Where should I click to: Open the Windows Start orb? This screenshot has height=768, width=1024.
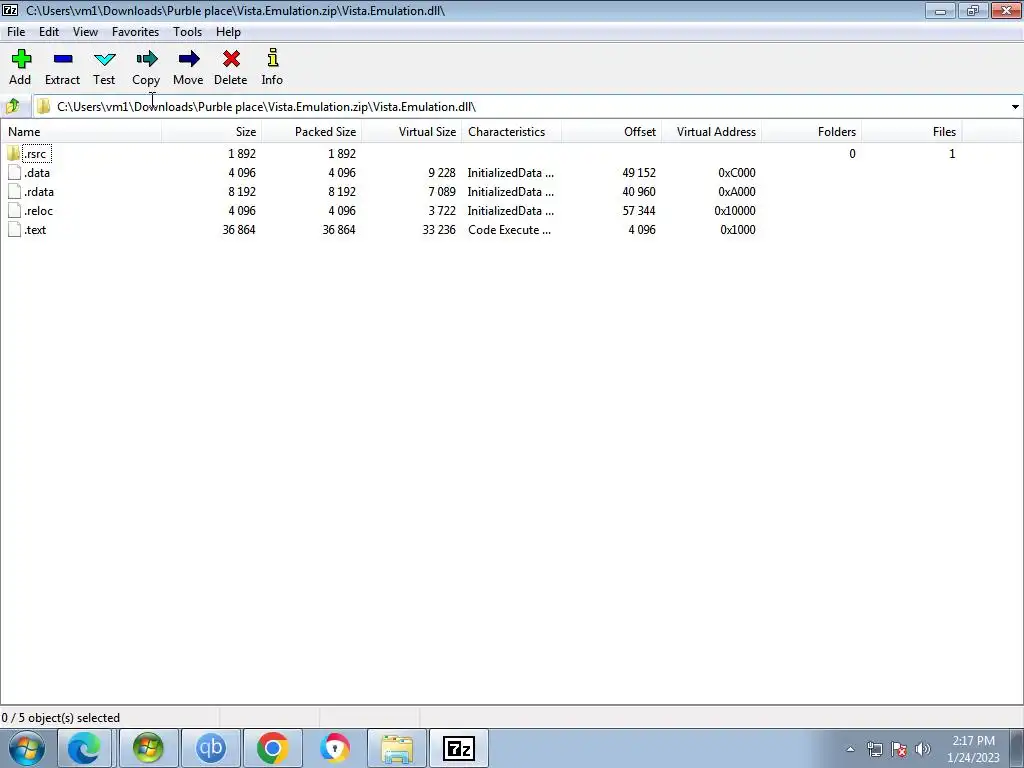(x=27, y=748)
